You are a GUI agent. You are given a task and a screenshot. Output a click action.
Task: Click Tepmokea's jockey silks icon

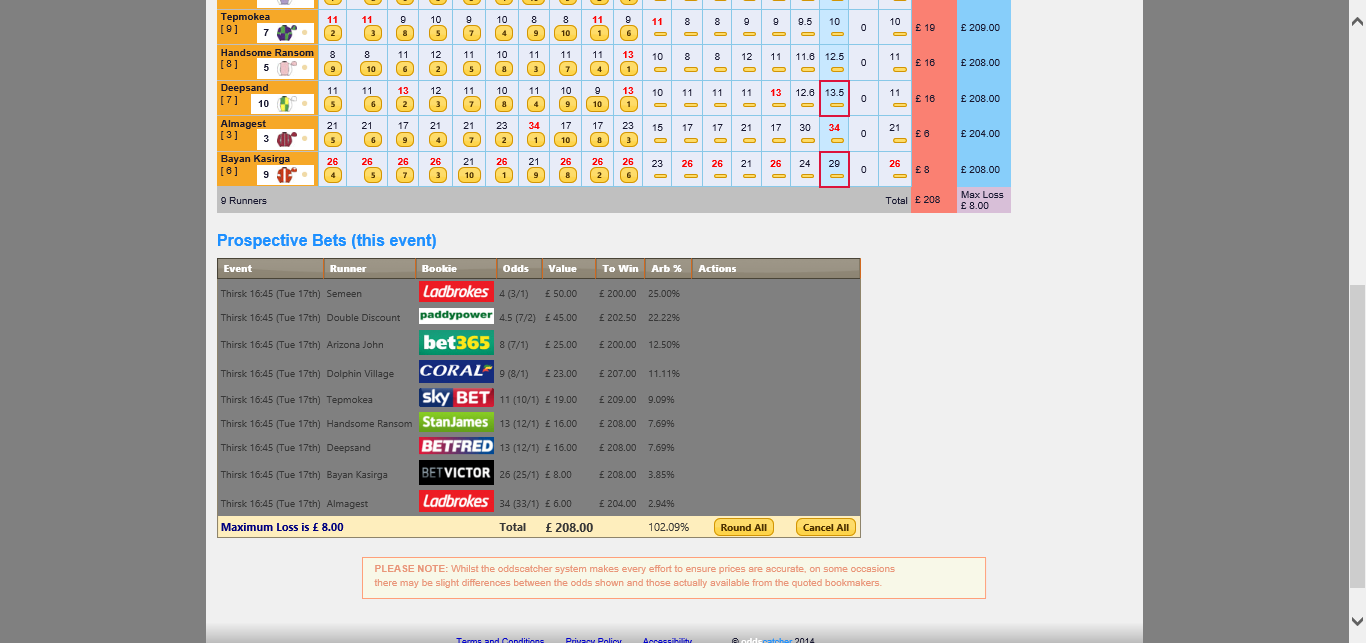tap(287, 33)
